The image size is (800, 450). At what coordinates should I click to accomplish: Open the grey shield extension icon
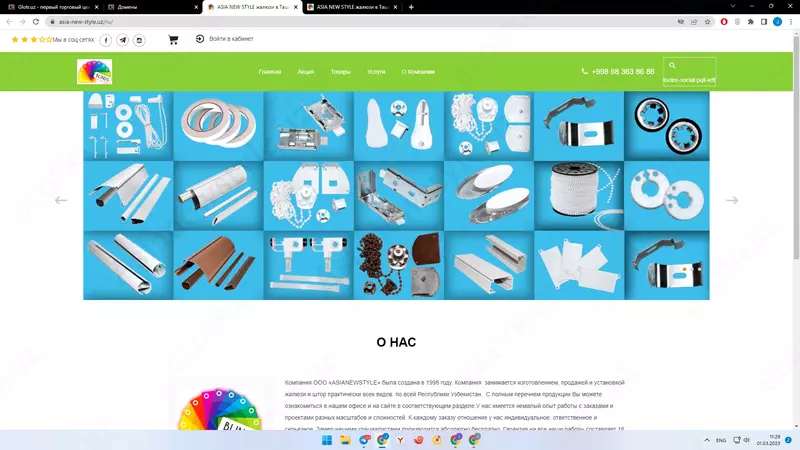point(737,21)
